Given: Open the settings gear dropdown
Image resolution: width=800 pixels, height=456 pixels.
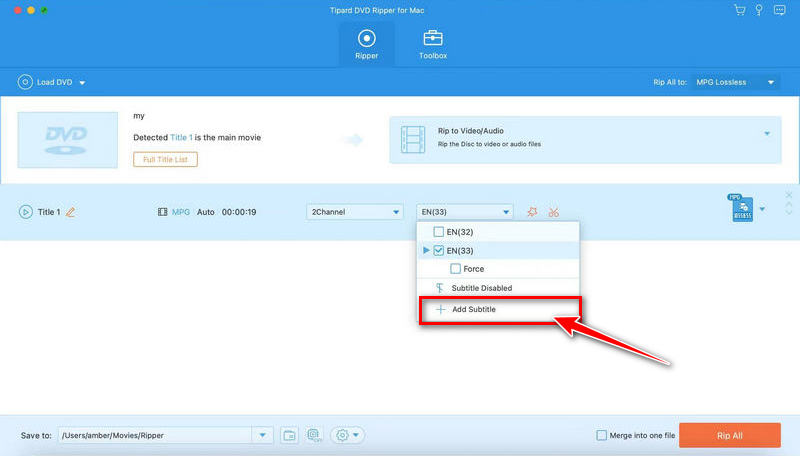Looking at the screenshot, I should click(347, 435).
